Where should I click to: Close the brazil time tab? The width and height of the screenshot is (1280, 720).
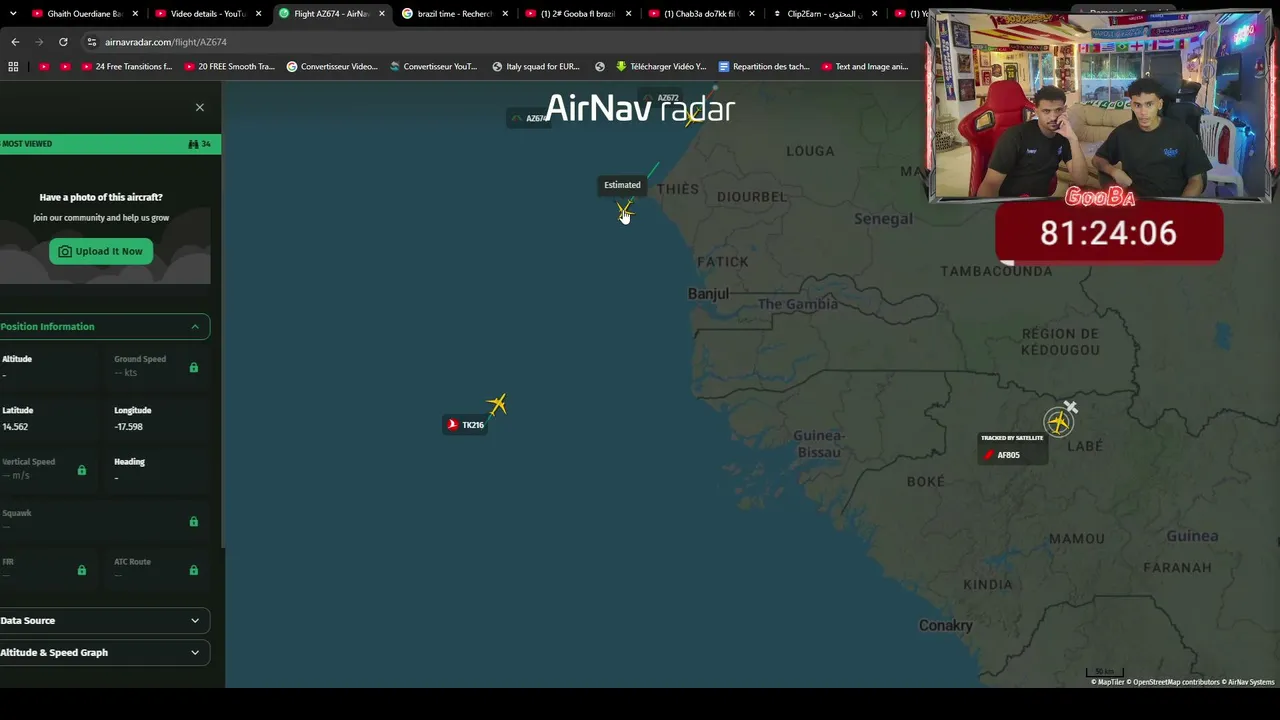point(505,14)
